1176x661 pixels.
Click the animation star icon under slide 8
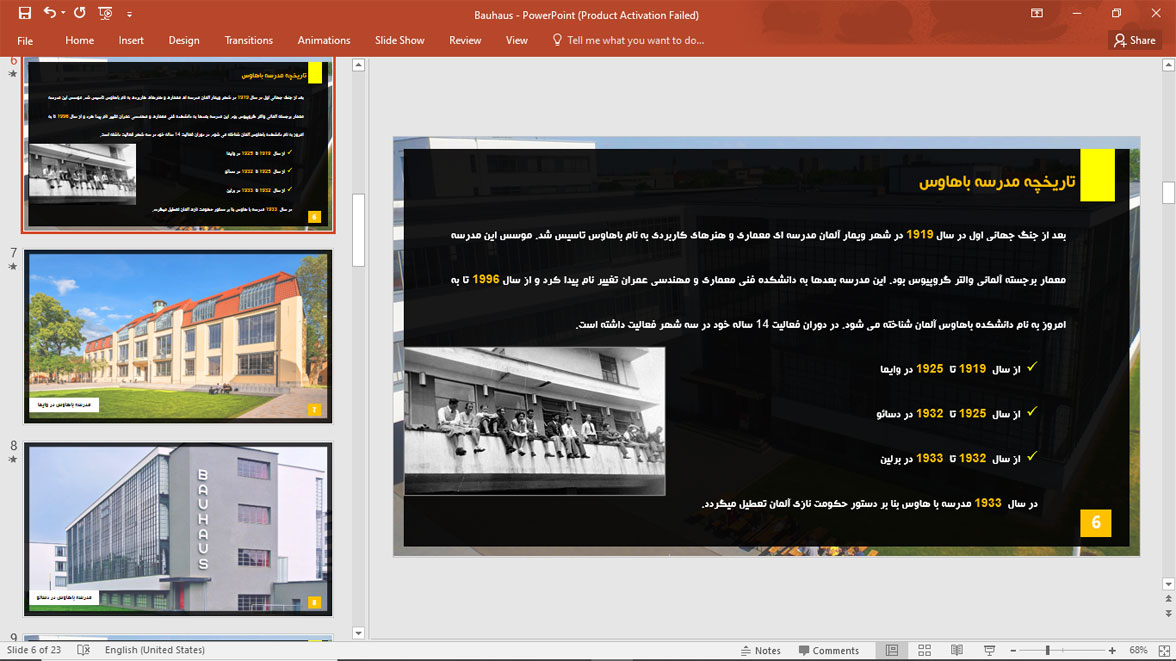coord(13,459)
